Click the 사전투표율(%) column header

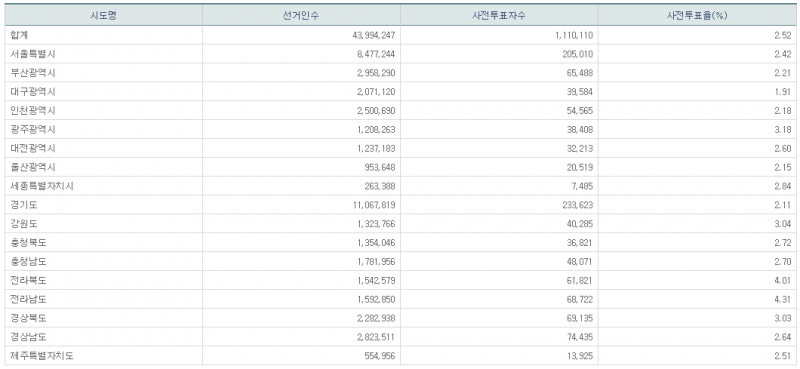[696, 15]
